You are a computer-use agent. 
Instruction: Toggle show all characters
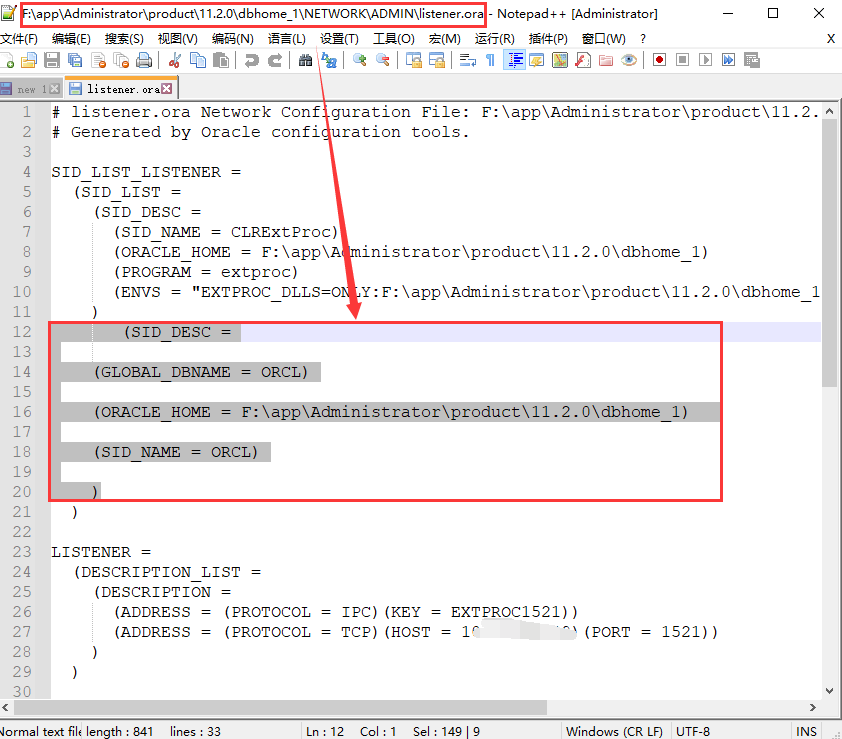tap(489, 60)
